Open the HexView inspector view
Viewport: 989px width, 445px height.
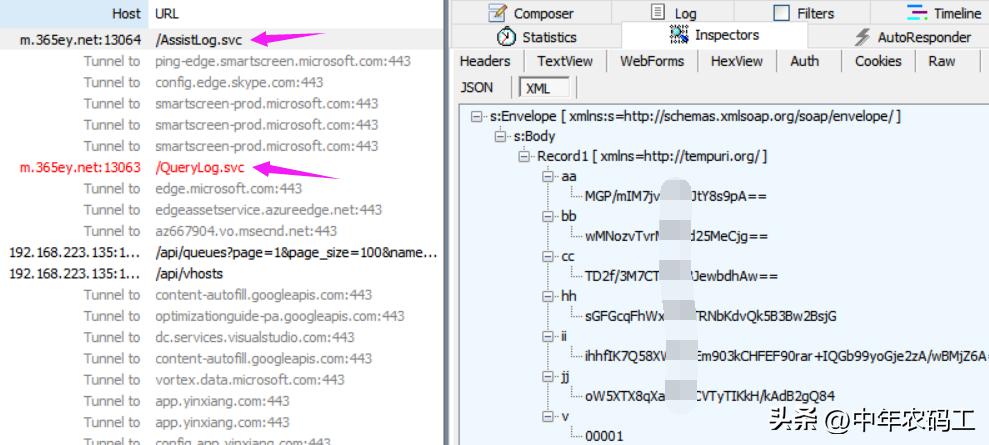(x=737, y=61)
